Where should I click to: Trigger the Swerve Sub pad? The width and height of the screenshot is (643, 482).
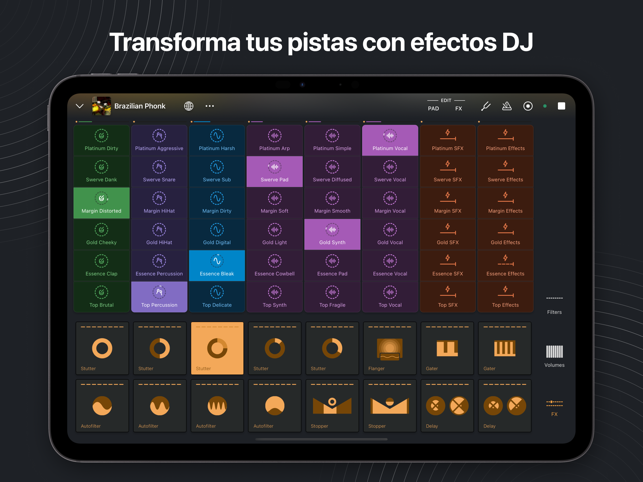coord(217,171)
